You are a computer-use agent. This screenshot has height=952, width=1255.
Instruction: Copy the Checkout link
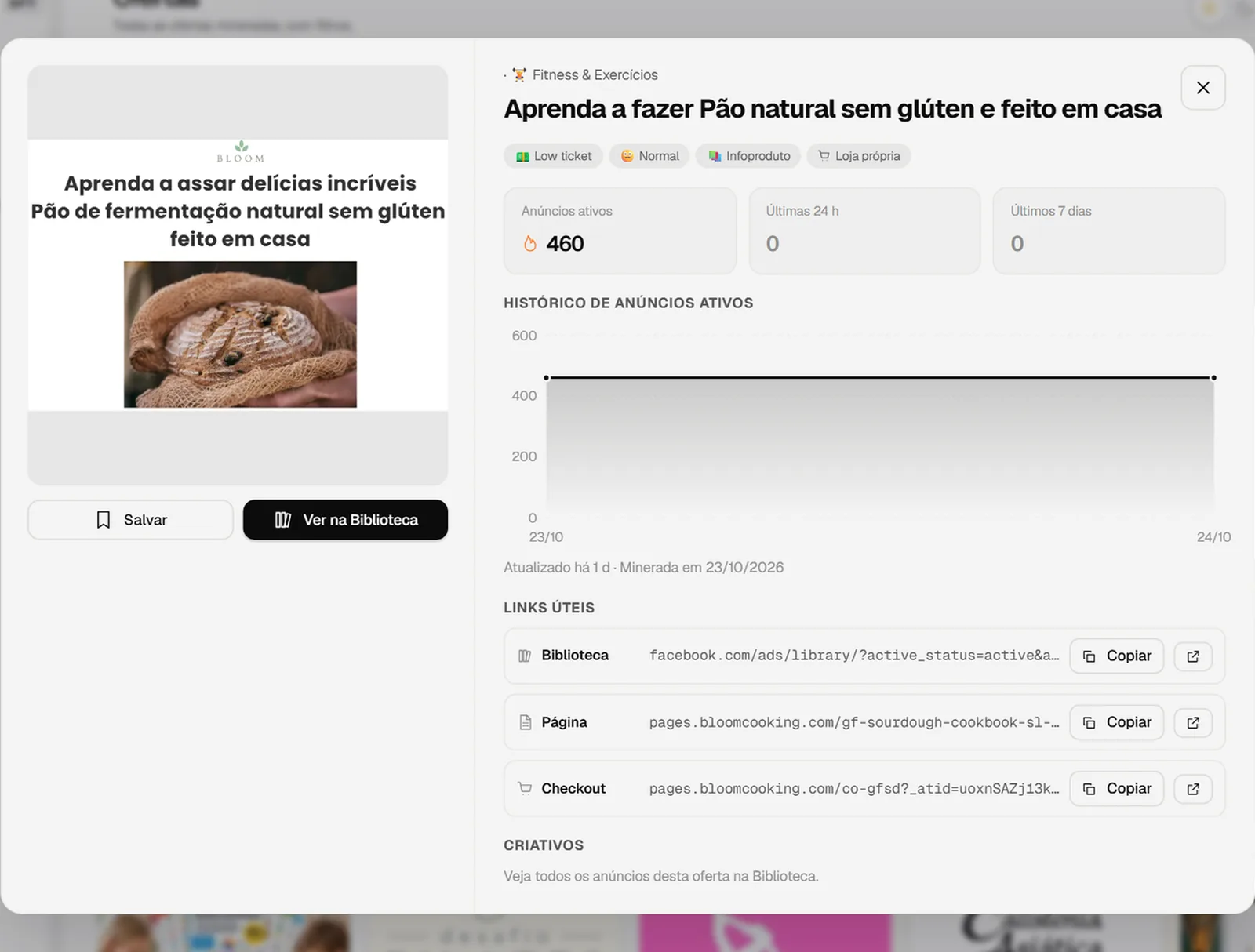point(1116,789)
